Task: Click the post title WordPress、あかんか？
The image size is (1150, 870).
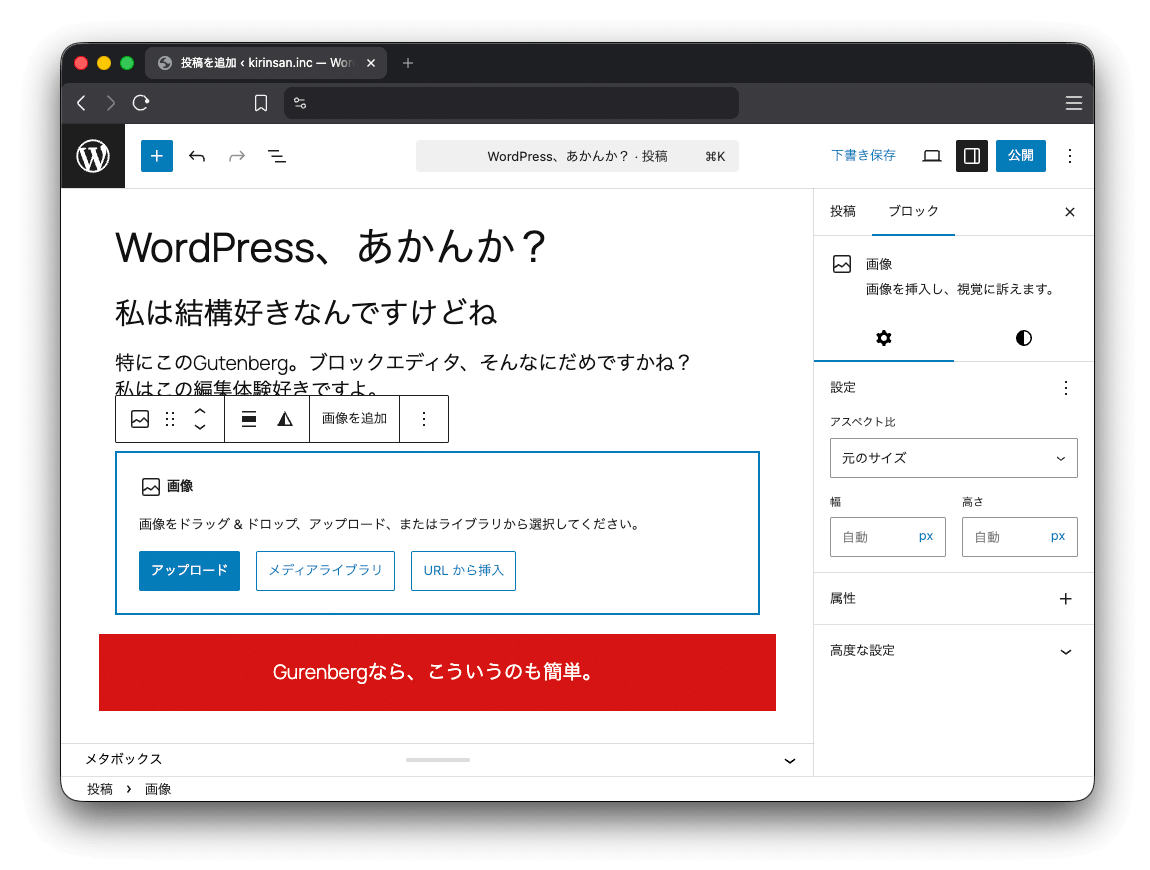Action: coord(331,247)
